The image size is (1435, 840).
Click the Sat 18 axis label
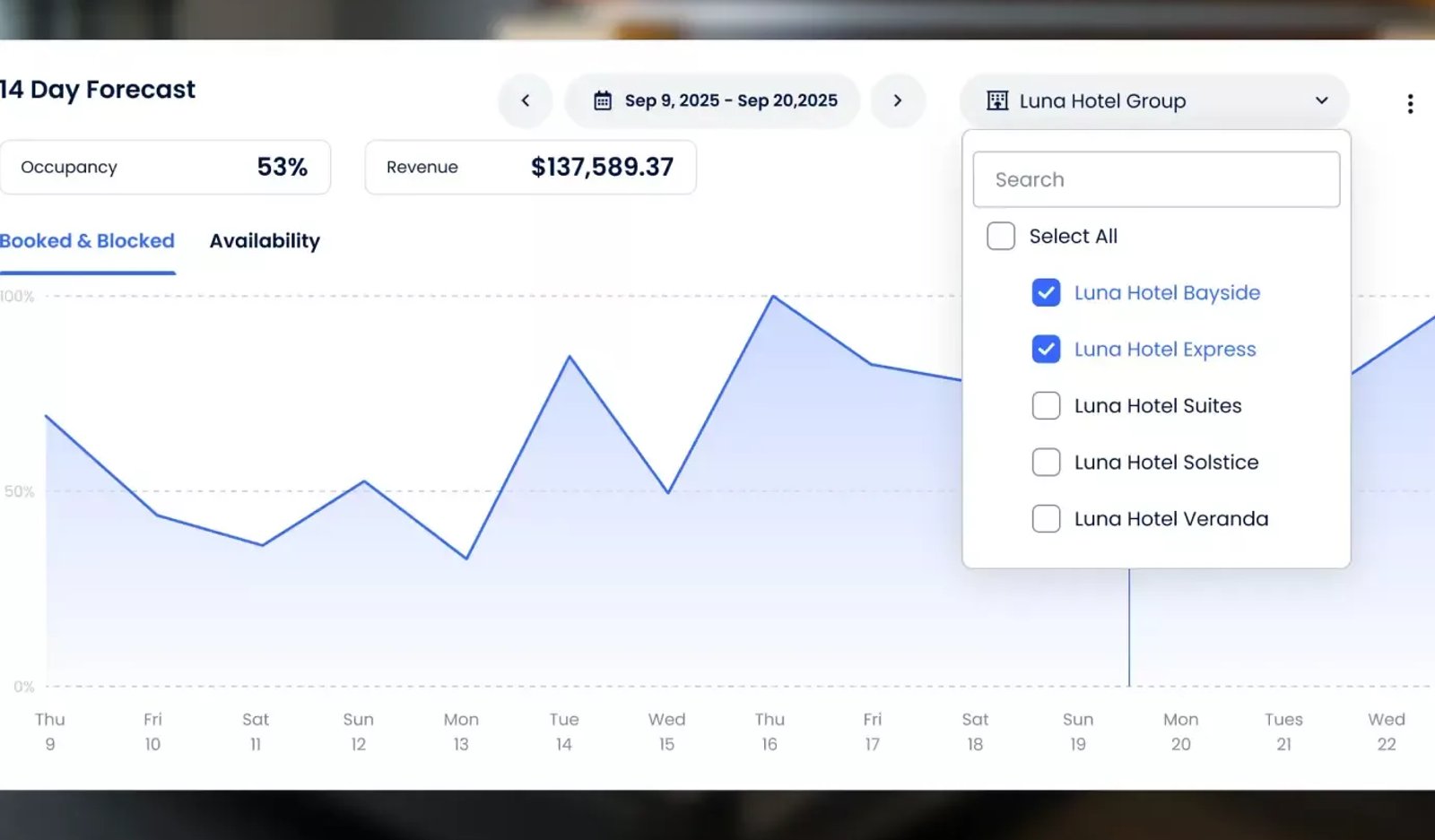click(x=975, y=732)
